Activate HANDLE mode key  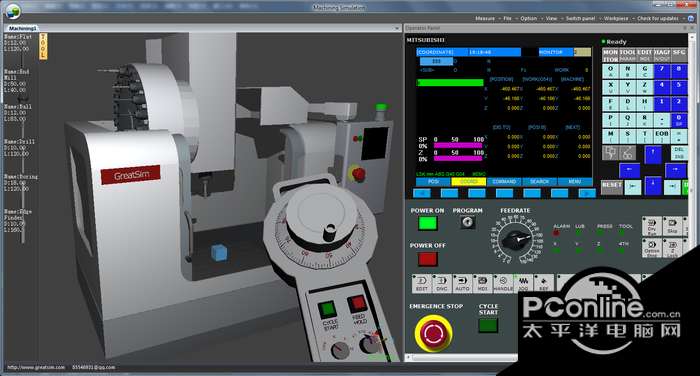point(503,284)
